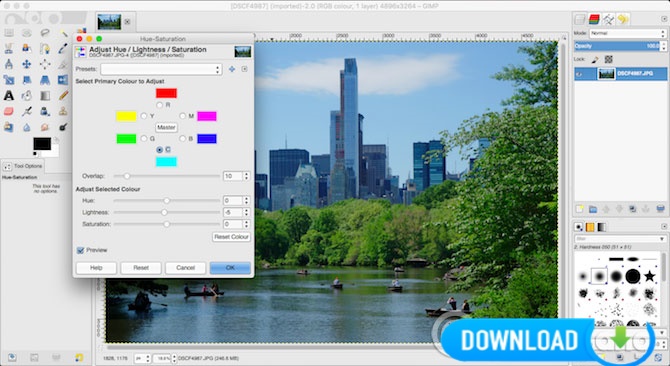Select the Paths tool

pyautogui.click(x=45, y=48)
